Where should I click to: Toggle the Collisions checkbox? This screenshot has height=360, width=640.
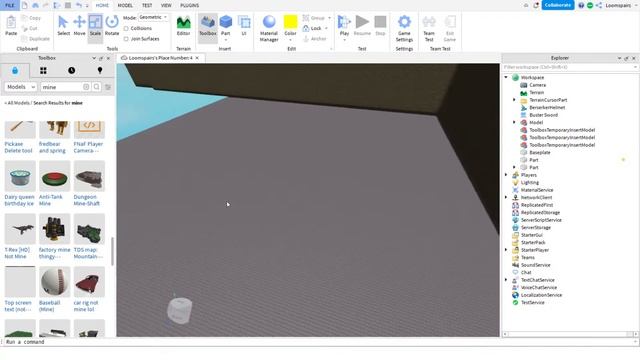(126, 29)
